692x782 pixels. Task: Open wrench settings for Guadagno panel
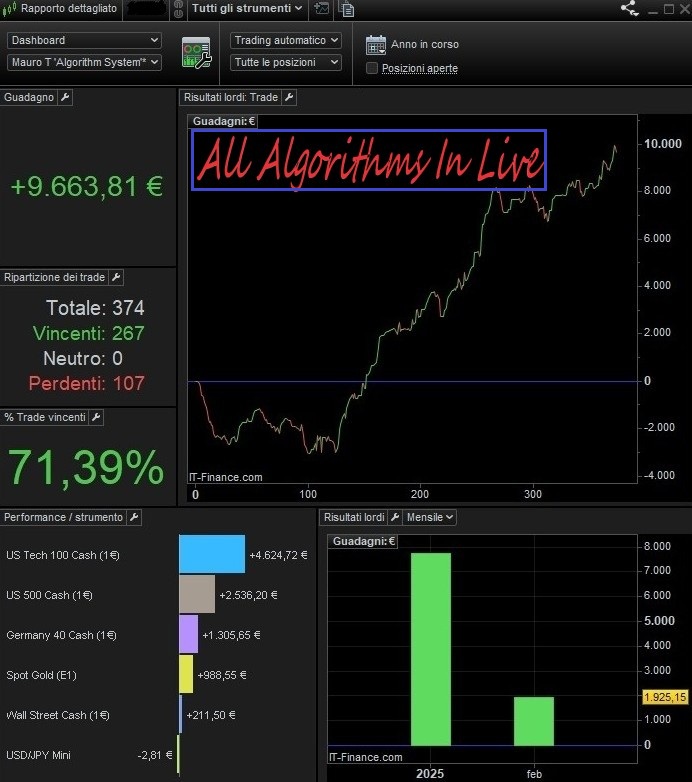click(x=65, y=97)
